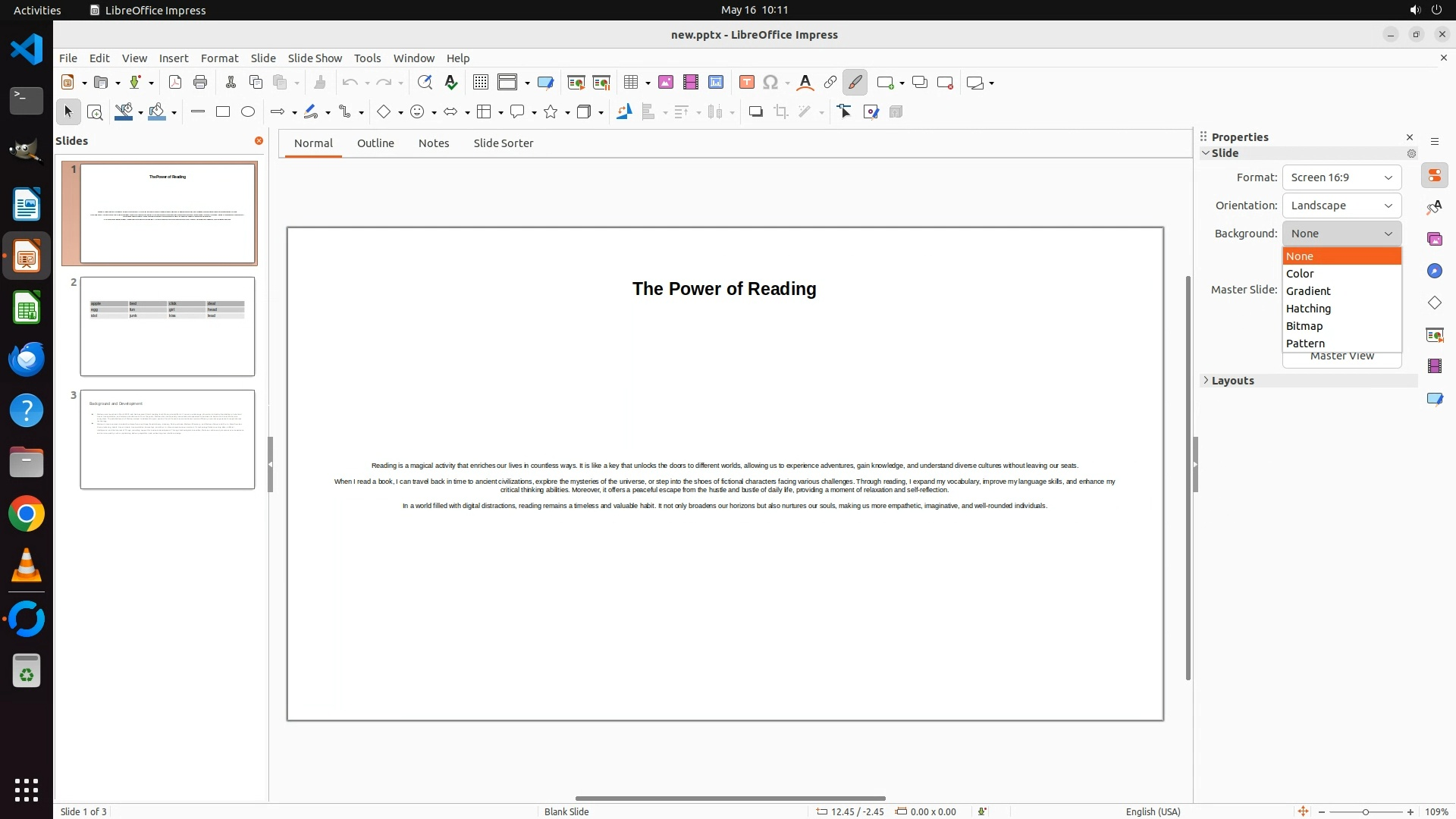Image resolution: width=1456 pixels, height=819 pixels.
Task: Open the Slide Show menu
Action: 315,58
